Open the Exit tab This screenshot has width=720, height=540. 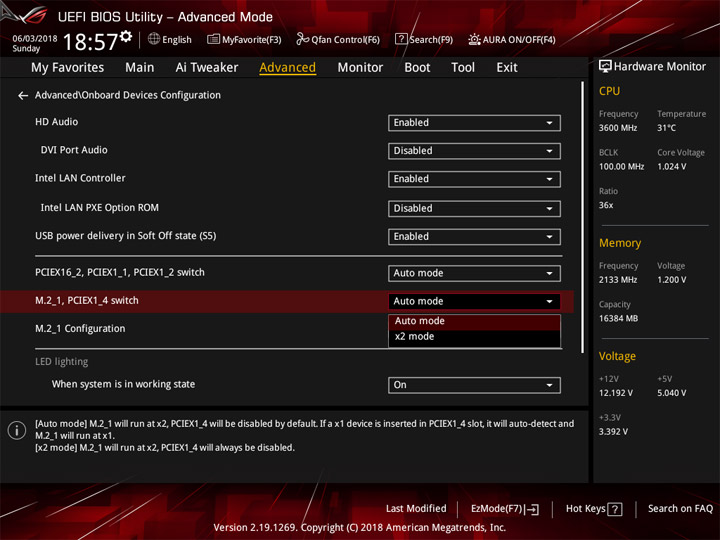507,68
